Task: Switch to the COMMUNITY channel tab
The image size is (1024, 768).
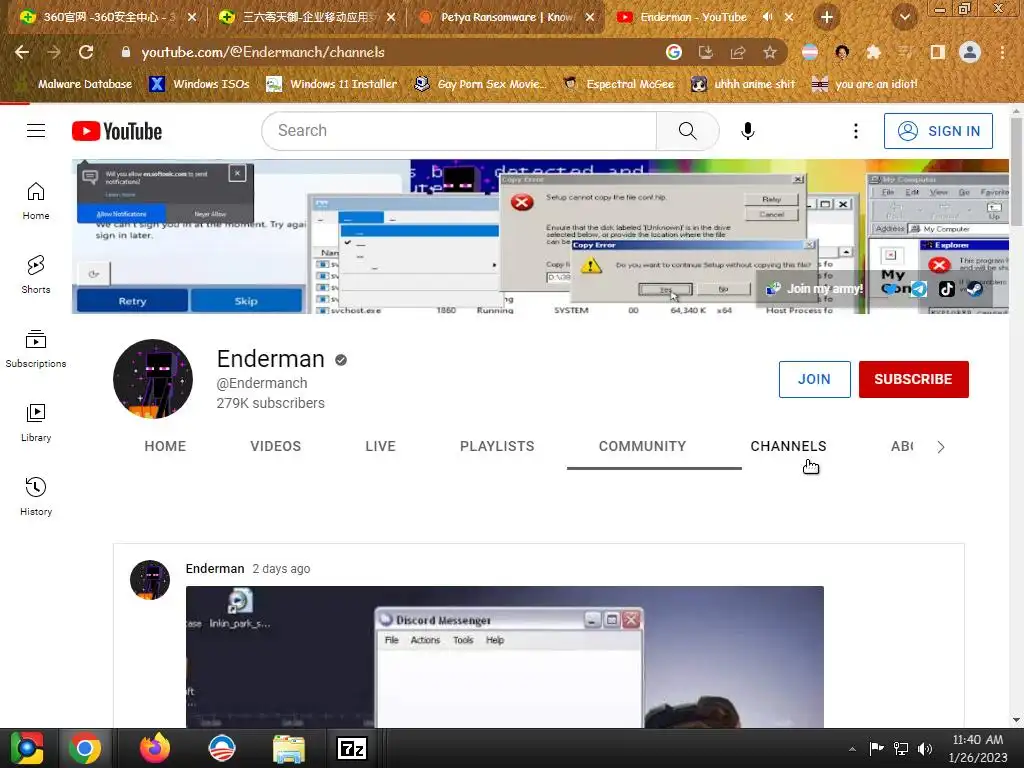Action: 643,446
